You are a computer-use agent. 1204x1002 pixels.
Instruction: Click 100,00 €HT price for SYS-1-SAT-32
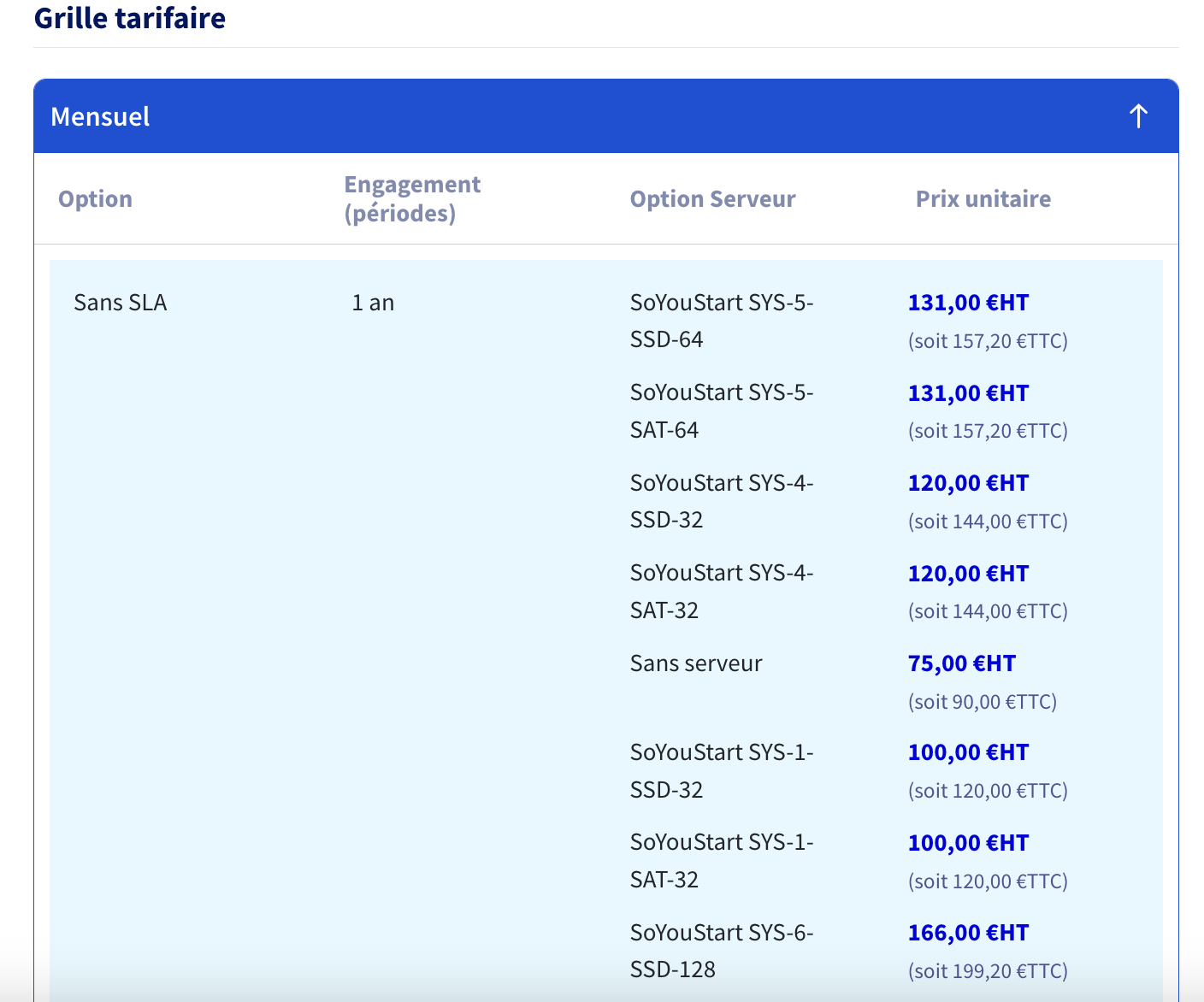point(968,843)
